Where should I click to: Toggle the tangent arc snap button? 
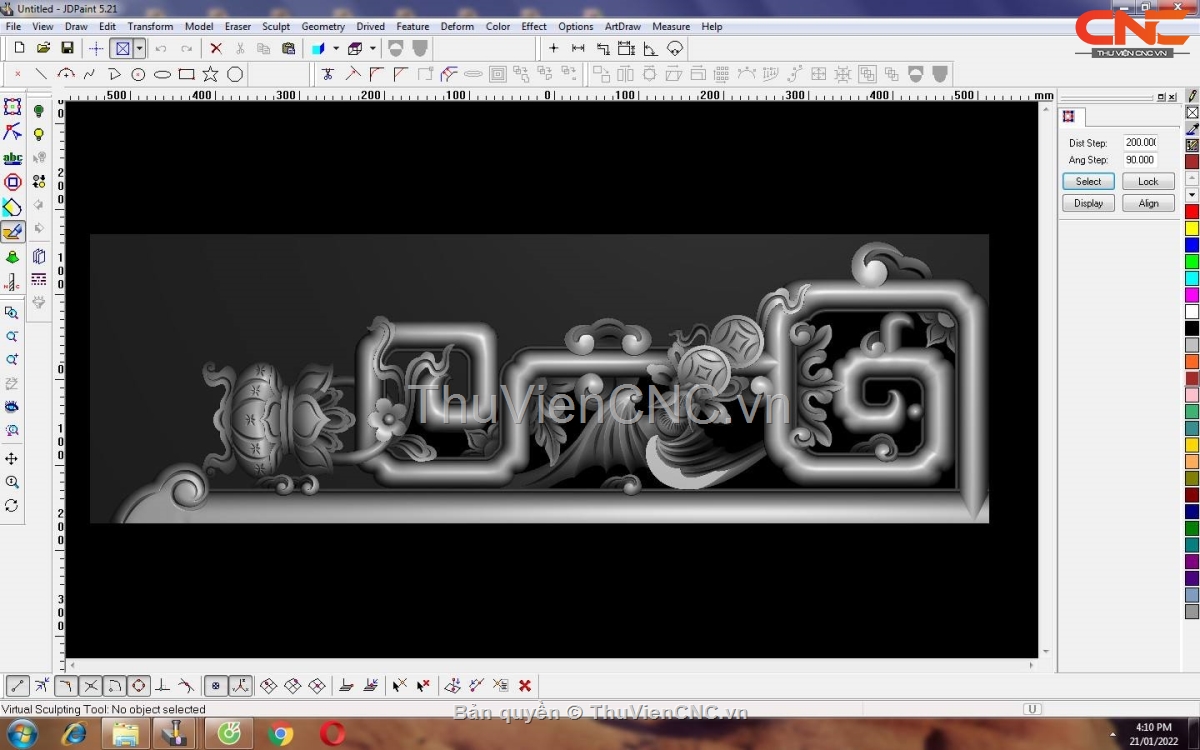114,686
